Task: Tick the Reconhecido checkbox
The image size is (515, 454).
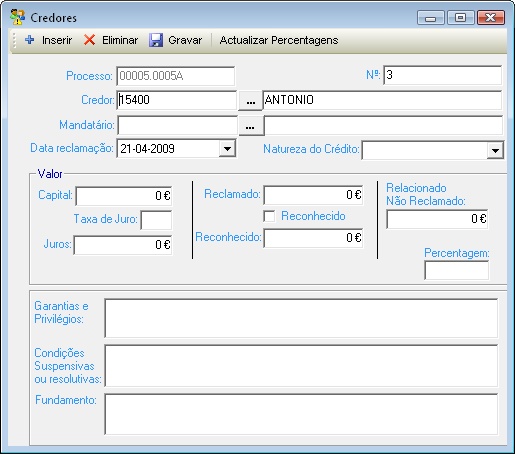Action: coord(269,216)
